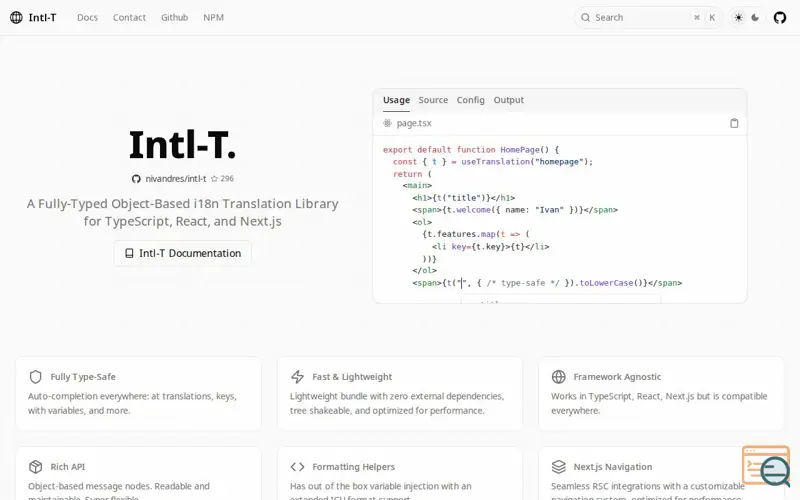Click the layers icon on Next.js Navigation
Viewport: 800px width, 500px height.
[x=559, y=467]
